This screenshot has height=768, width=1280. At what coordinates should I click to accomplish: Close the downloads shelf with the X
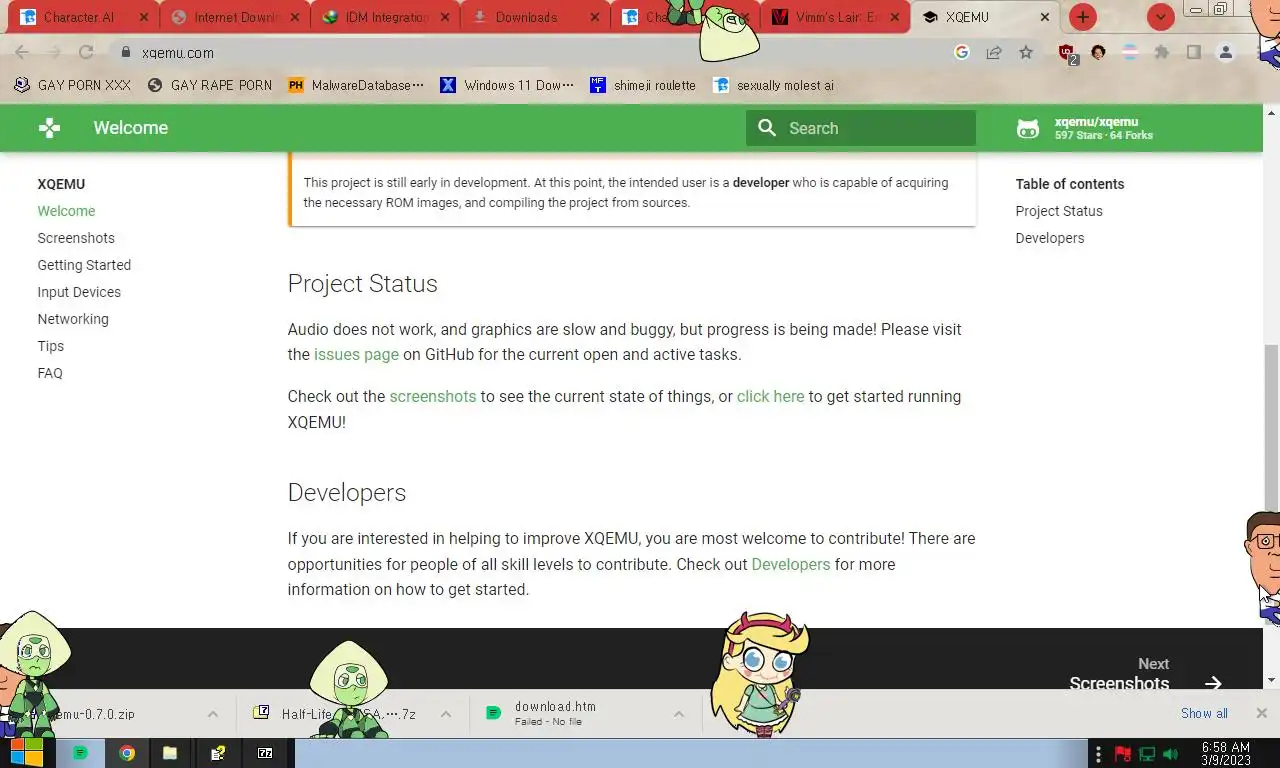(x=1261, y=713)
